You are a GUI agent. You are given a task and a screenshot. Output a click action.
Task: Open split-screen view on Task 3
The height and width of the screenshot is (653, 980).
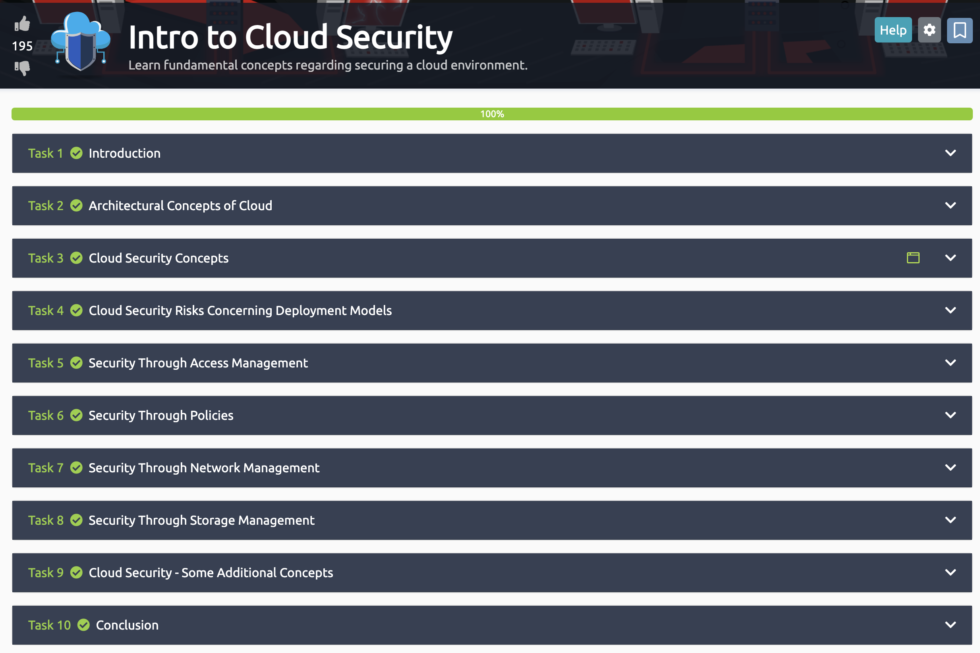pos(913,258)
